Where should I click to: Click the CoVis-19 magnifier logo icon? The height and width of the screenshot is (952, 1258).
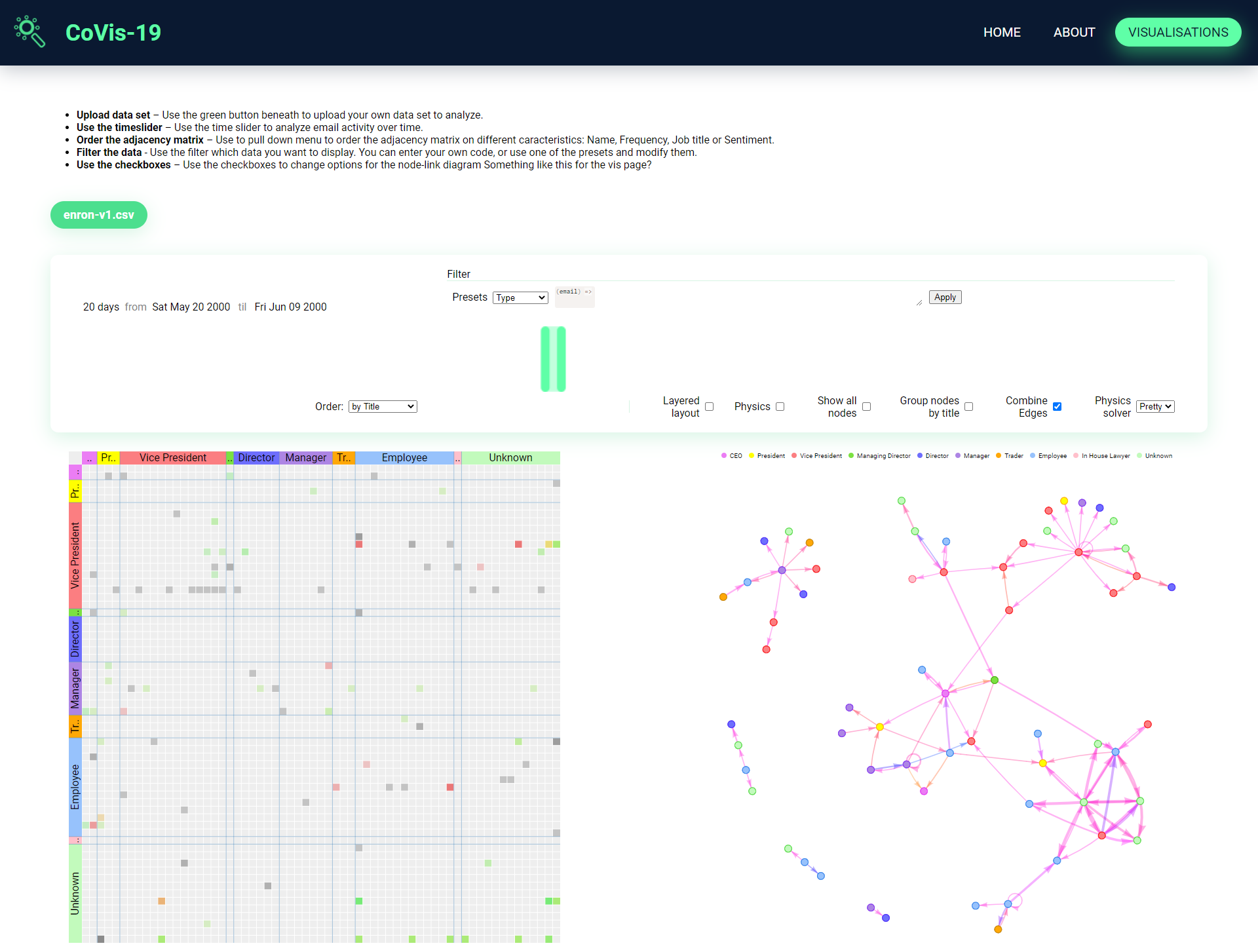30,31
